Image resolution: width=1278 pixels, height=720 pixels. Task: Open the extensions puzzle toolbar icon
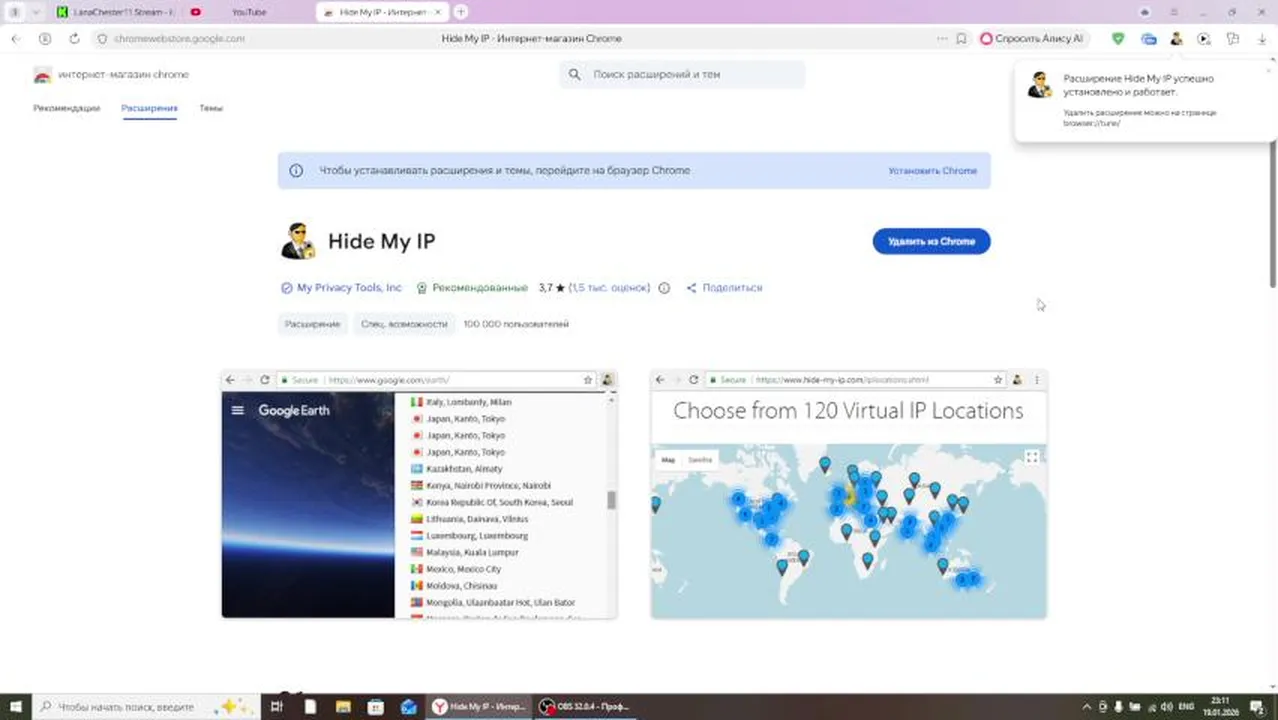(1233, 38)
